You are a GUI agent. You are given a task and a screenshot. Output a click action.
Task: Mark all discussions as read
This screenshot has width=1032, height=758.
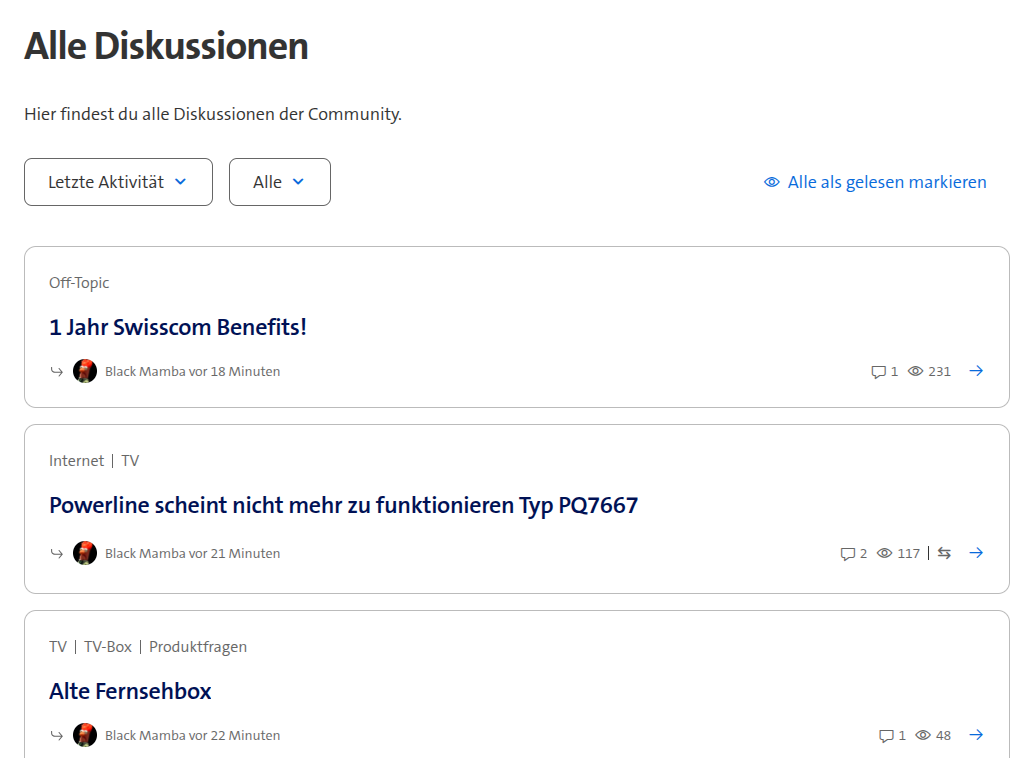[x=875, y=182]
